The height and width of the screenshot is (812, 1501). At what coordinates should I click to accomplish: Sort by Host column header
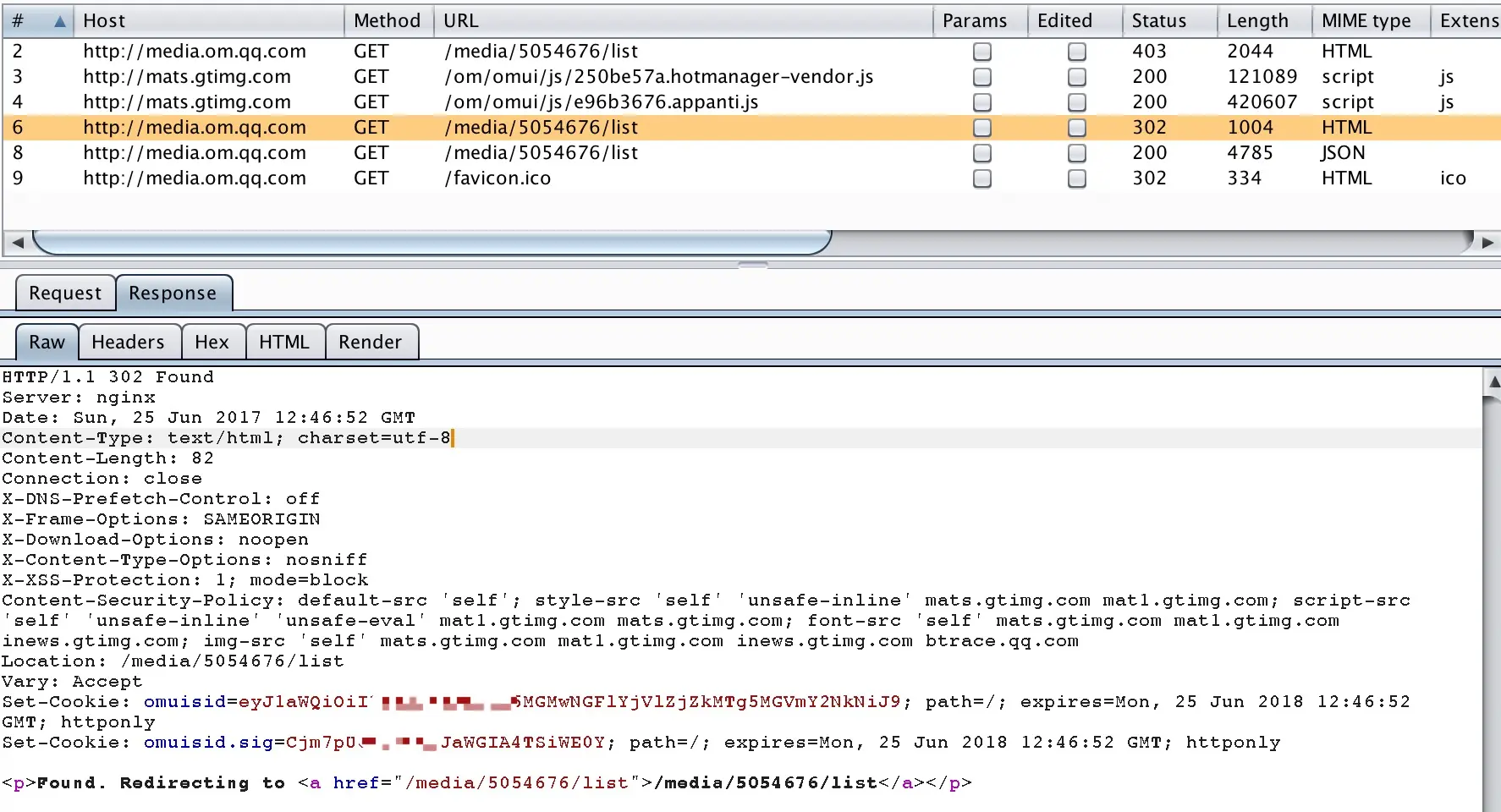(x=208, y=21)
